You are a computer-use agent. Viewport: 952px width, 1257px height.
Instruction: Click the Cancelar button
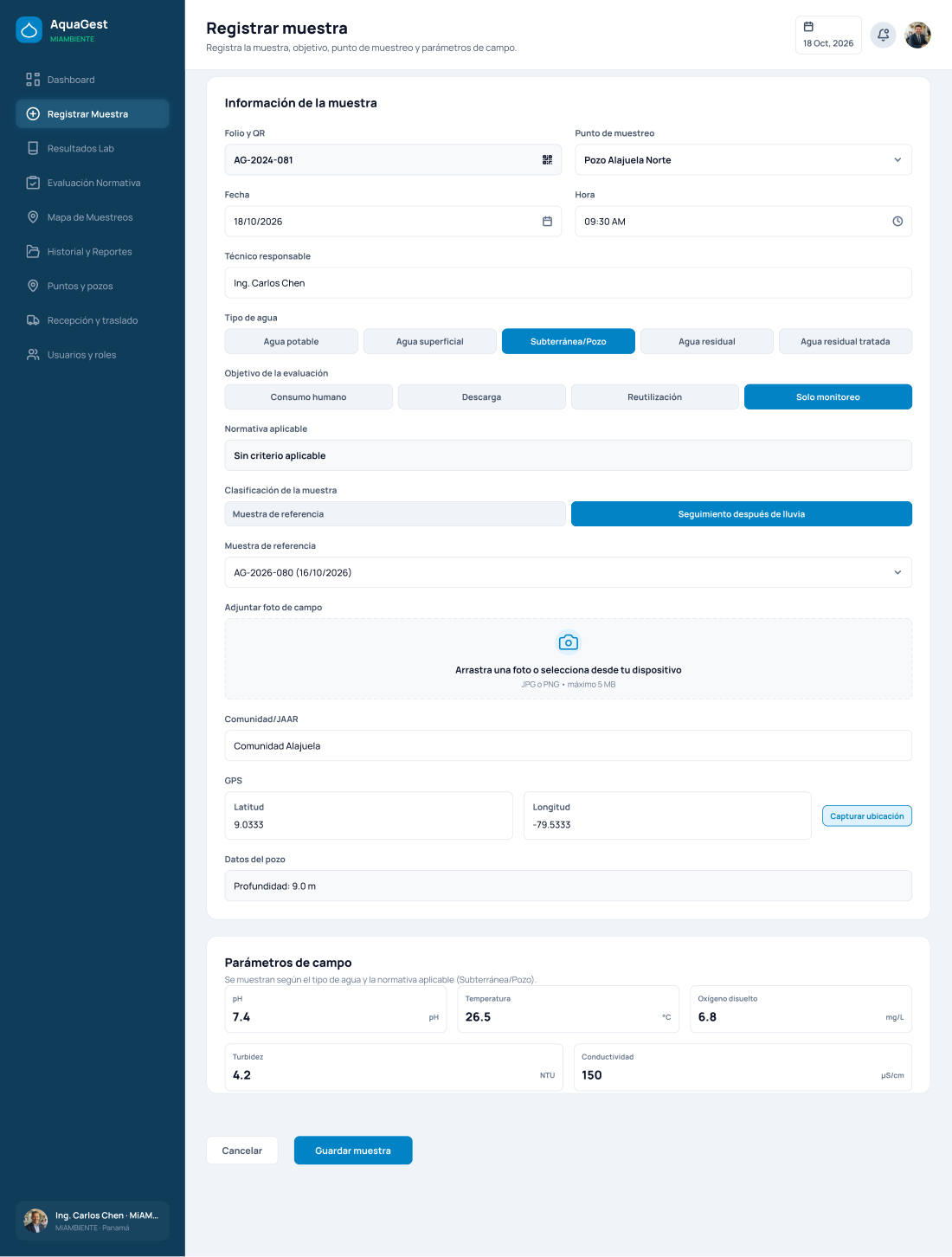[242, 1151]
